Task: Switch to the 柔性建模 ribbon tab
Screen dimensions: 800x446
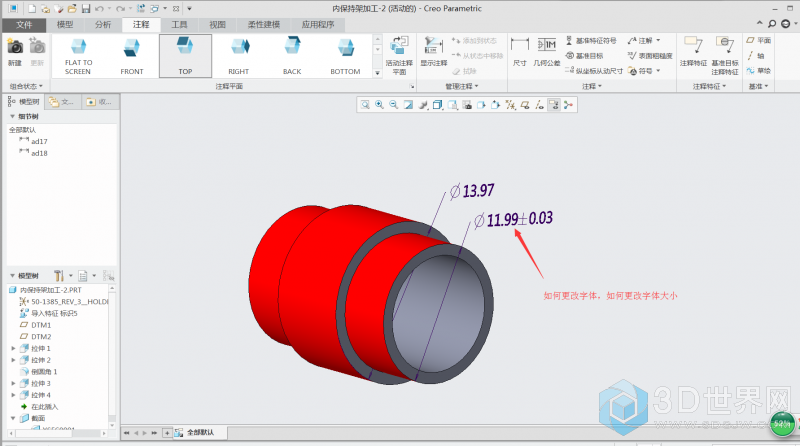Action: (x=264, y=24)
